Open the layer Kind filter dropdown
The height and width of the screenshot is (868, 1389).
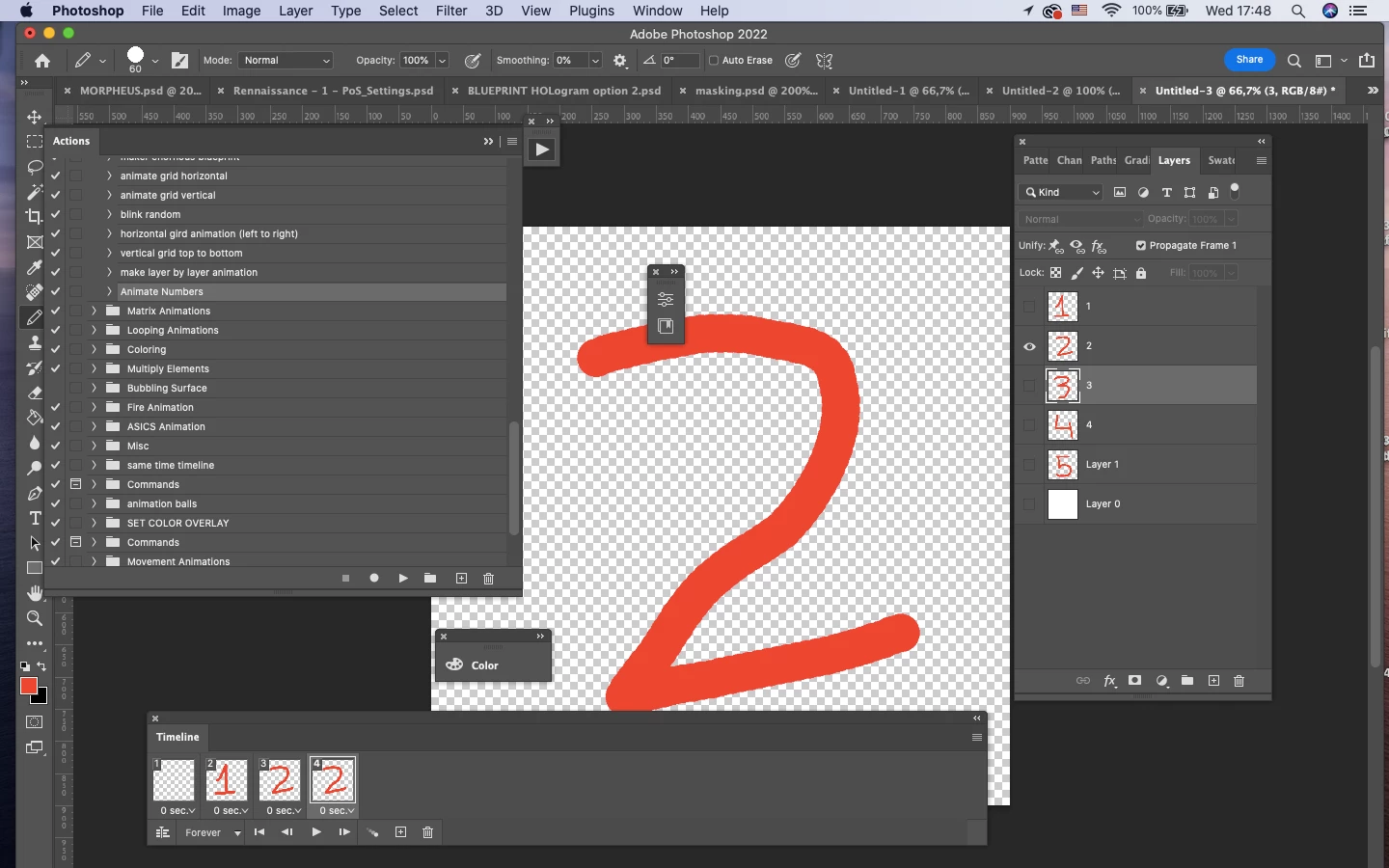[1061, 192]
